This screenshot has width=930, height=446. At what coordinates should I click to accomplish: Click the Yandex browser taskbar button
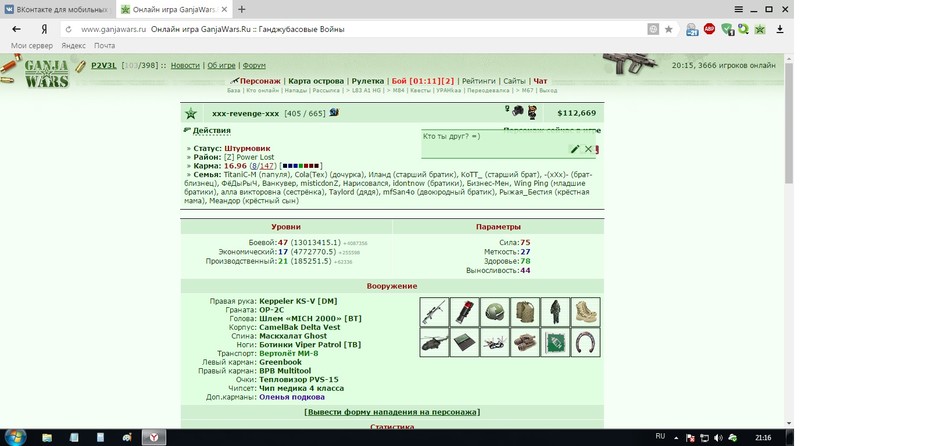pyautogui.click(x=154, y=438)
